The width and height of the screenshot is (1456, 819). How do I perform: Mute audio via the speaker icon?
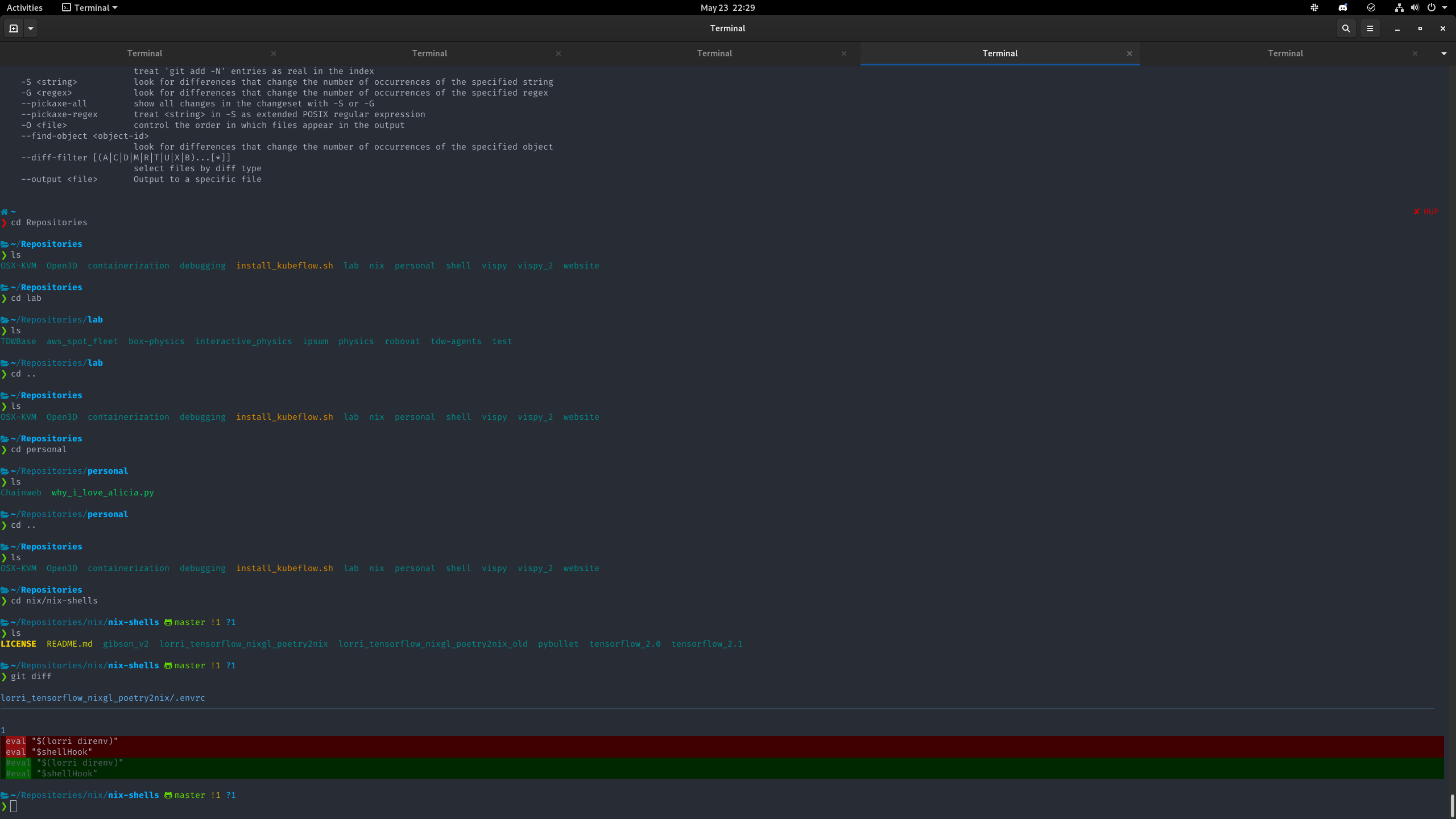click(x=1414, y=7)
